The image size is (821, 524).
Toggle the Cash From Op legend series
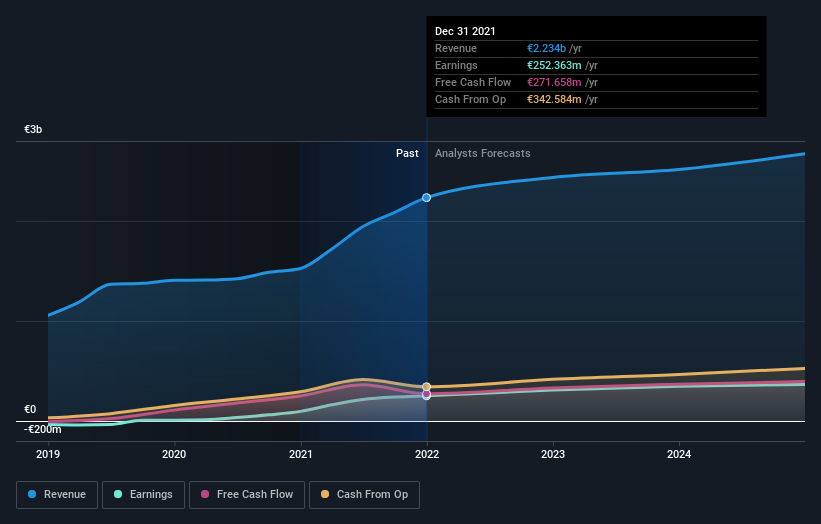coord(364,495)
